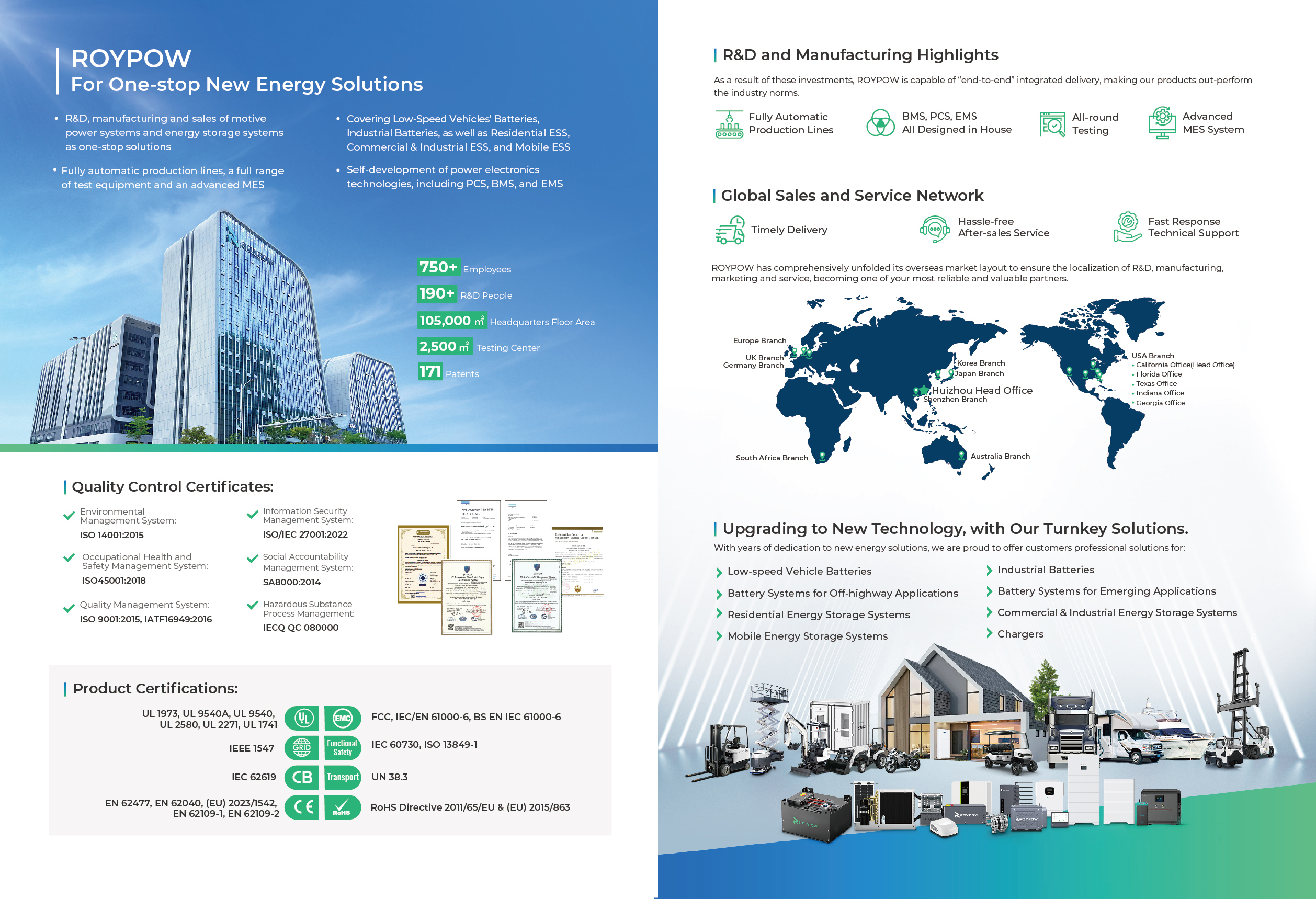Click the chevron before Battery Systems for Off-highway Applications

719,594
